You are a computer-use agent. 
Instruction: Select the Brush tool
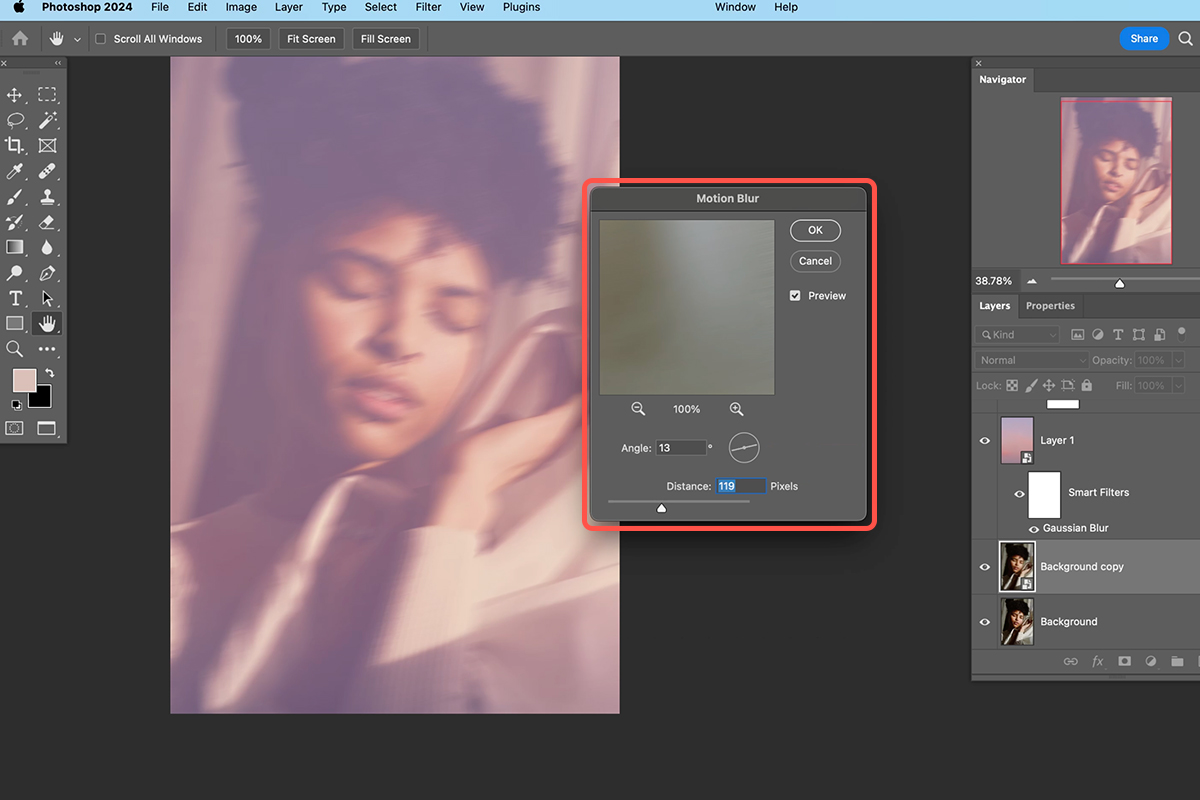[15, 197]
